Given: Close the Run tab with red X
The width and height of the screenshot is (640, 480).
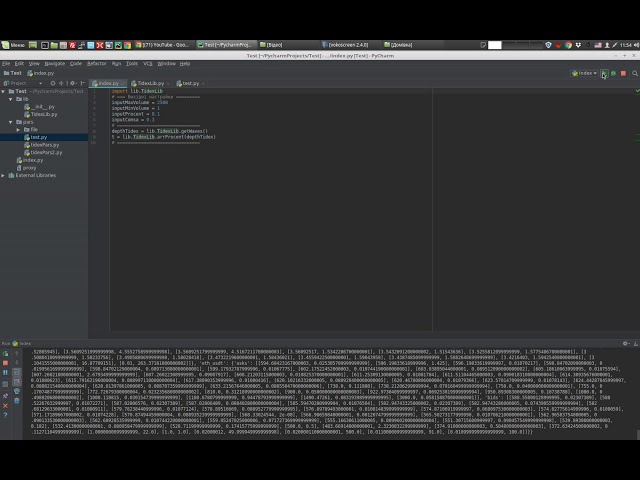Looking at the screenshot, I should (x=5, y=406).
